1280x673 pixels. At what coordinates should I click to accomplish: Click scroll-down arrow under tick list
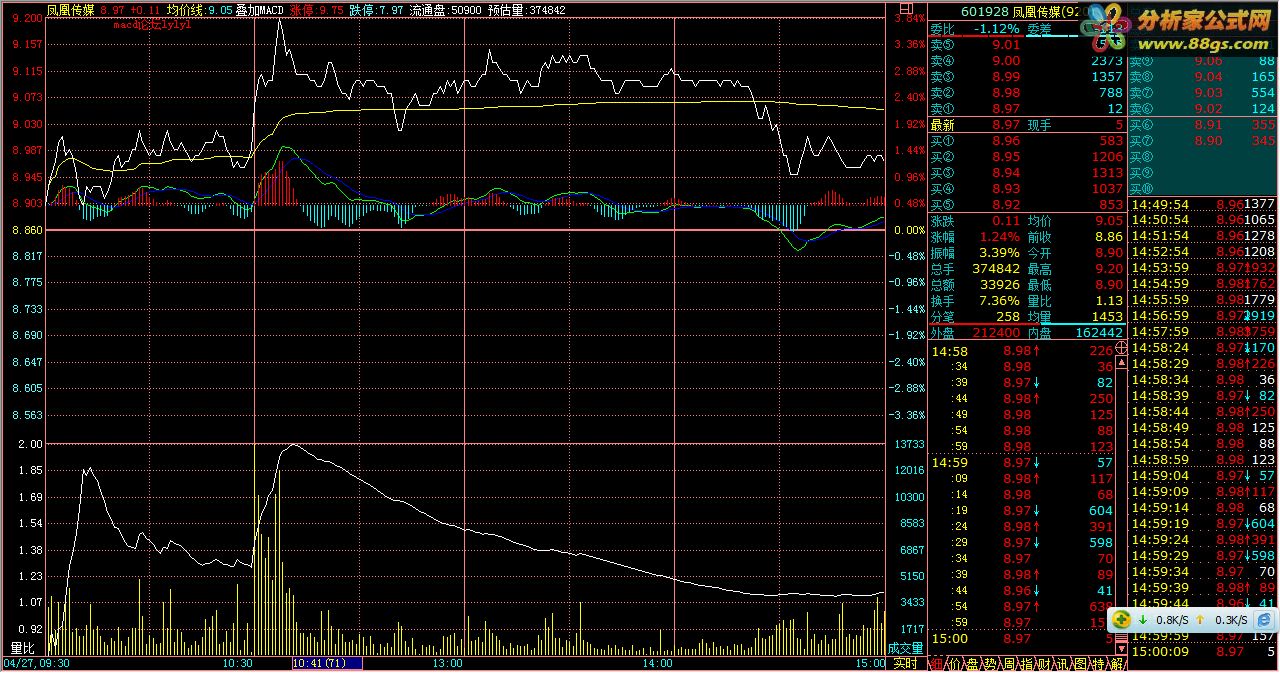click(x=1121, y=649)
